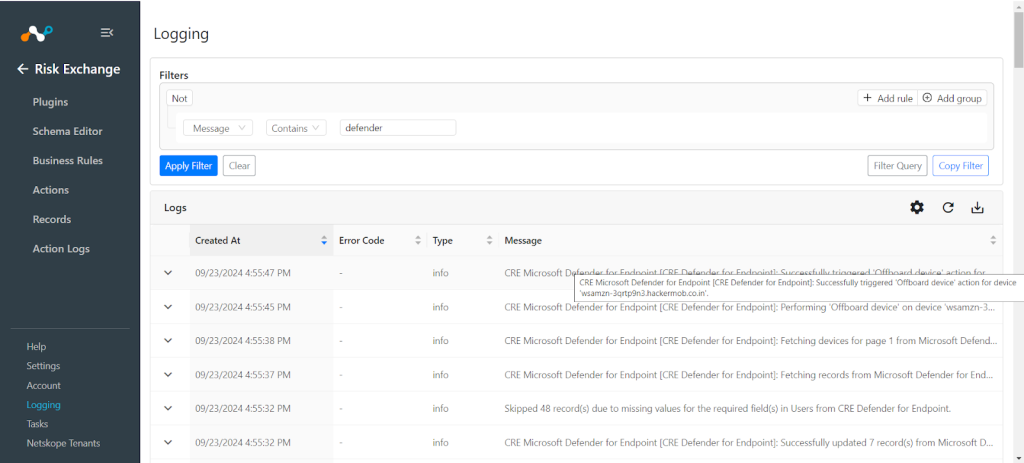The width and height of the screenshot is (1024, 463).
Task: Expand the 4:55:47 PM log row
Action: click(168, 272)
